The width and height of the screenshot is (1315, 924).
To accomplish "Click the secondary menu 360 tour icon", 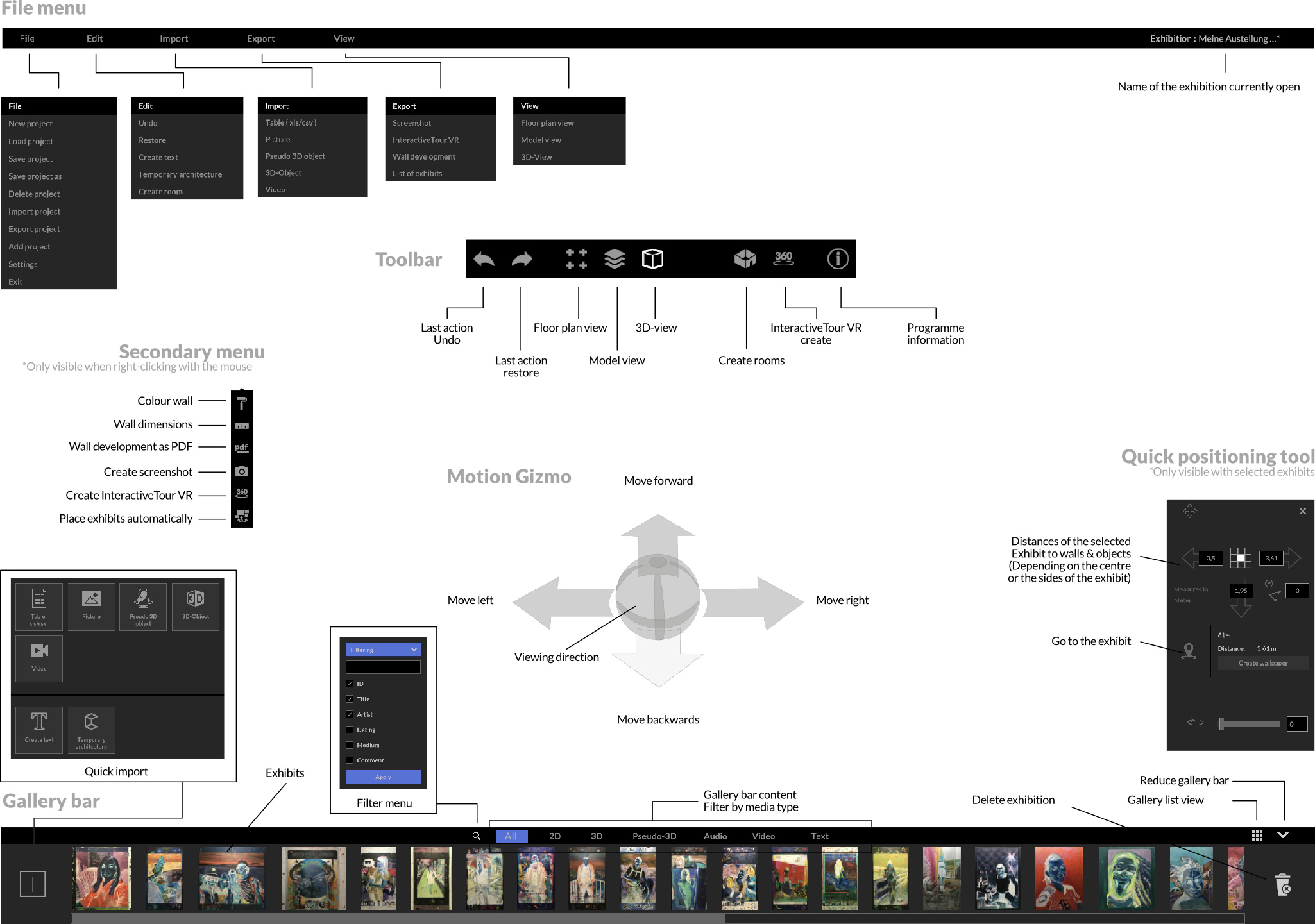I will 241,493.
